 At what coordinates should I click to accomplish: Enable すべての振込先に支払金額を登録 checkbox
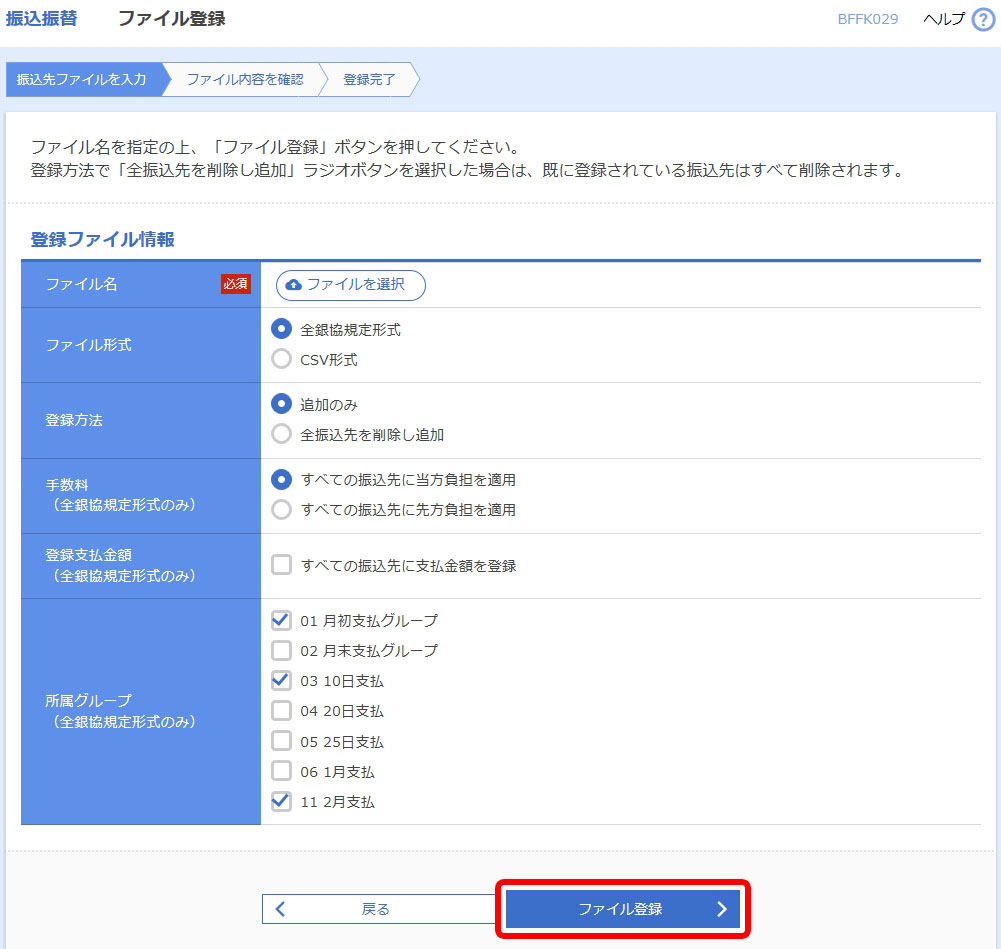(x=282, y=566)
